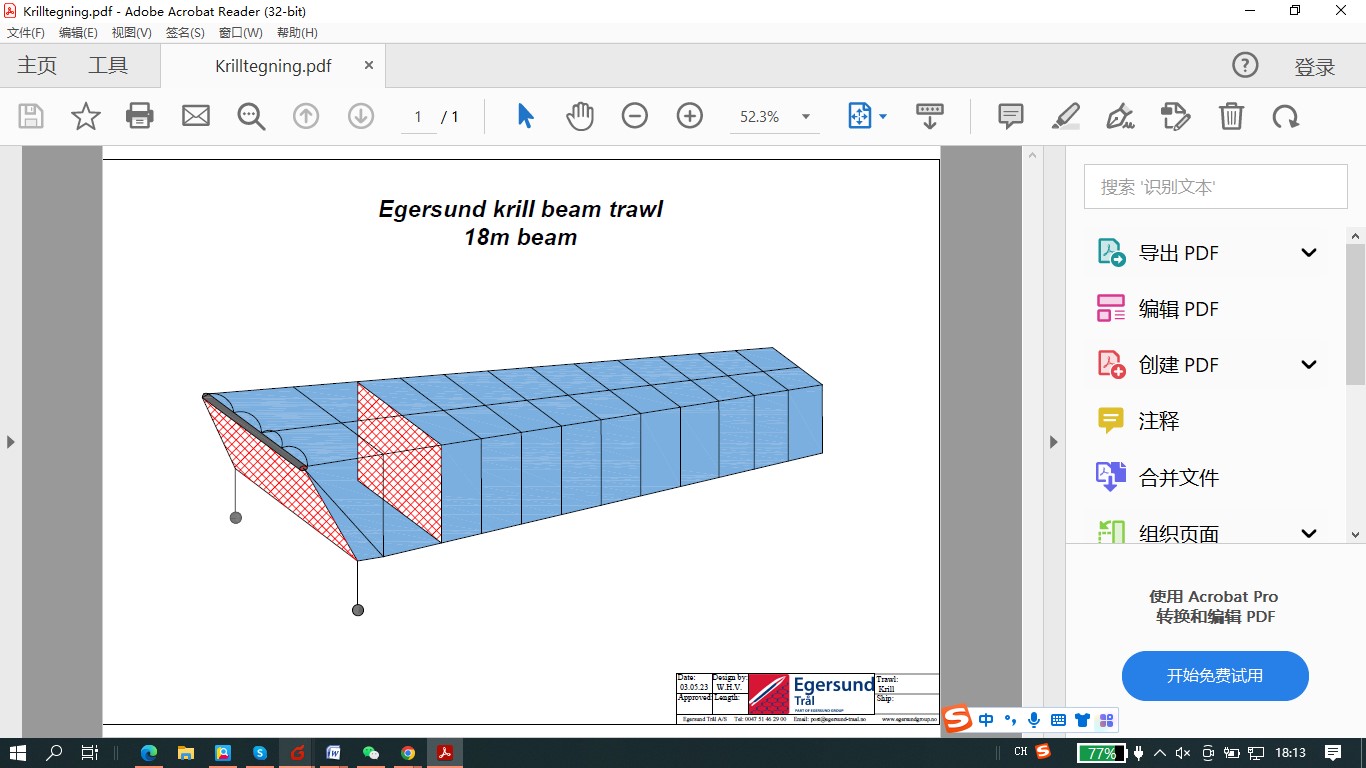
Task: Click the Print file icon
Action: [140, 116]
